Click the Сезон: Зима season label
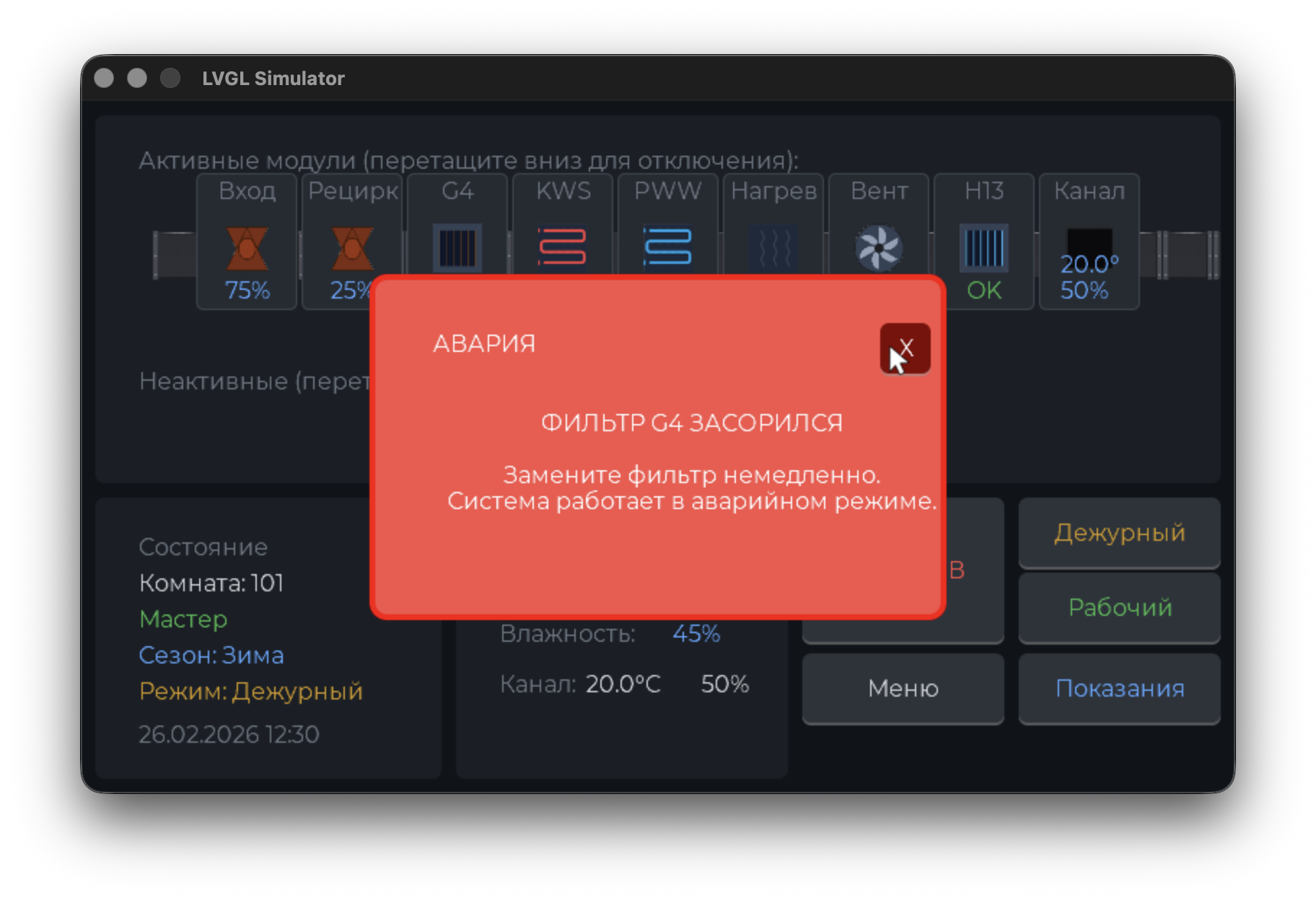1316x900 pixels. tap(211, 655)
